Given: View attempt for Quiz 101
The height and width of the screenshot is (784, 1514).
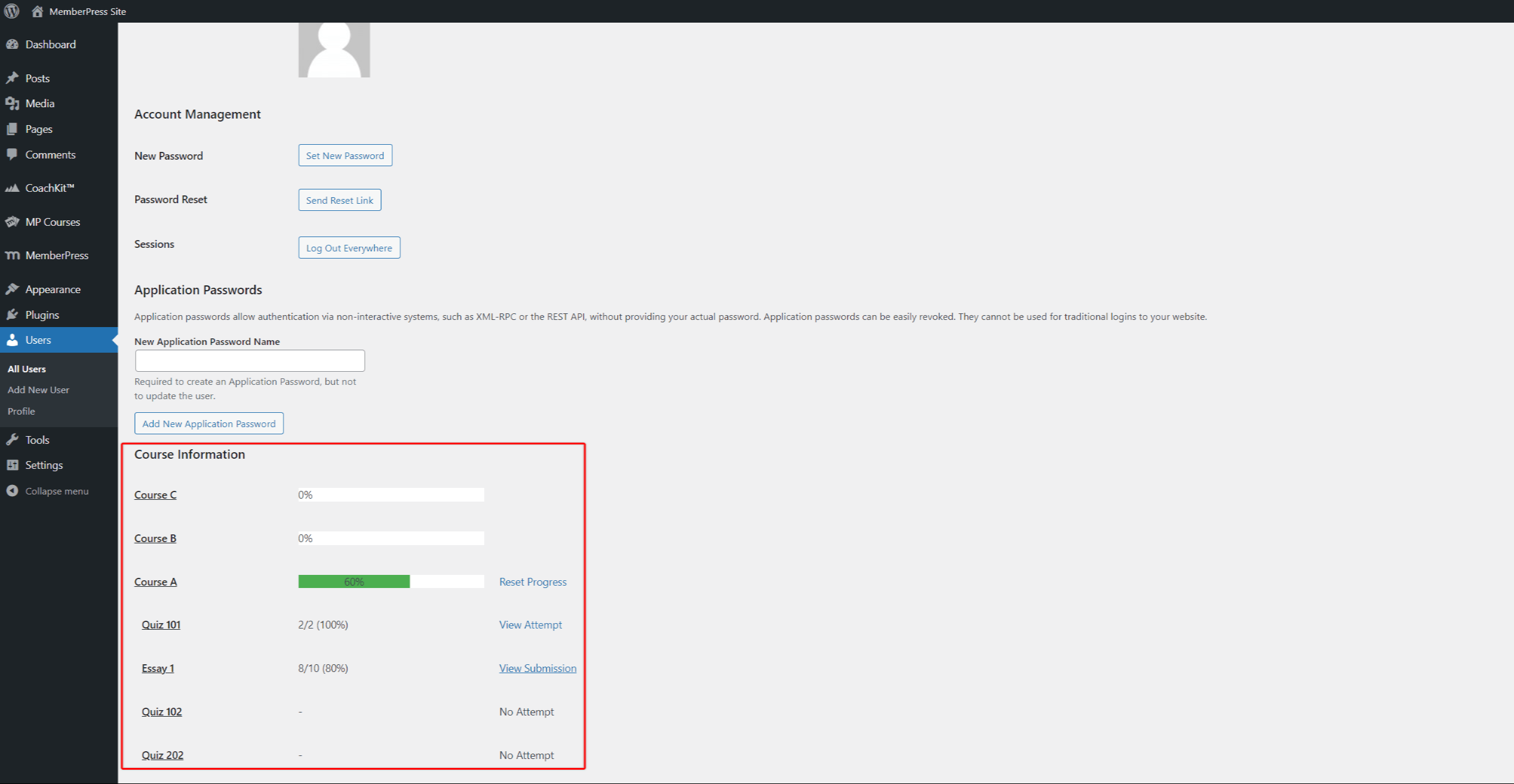Looking at the screenshot, I should click(529, 624).
